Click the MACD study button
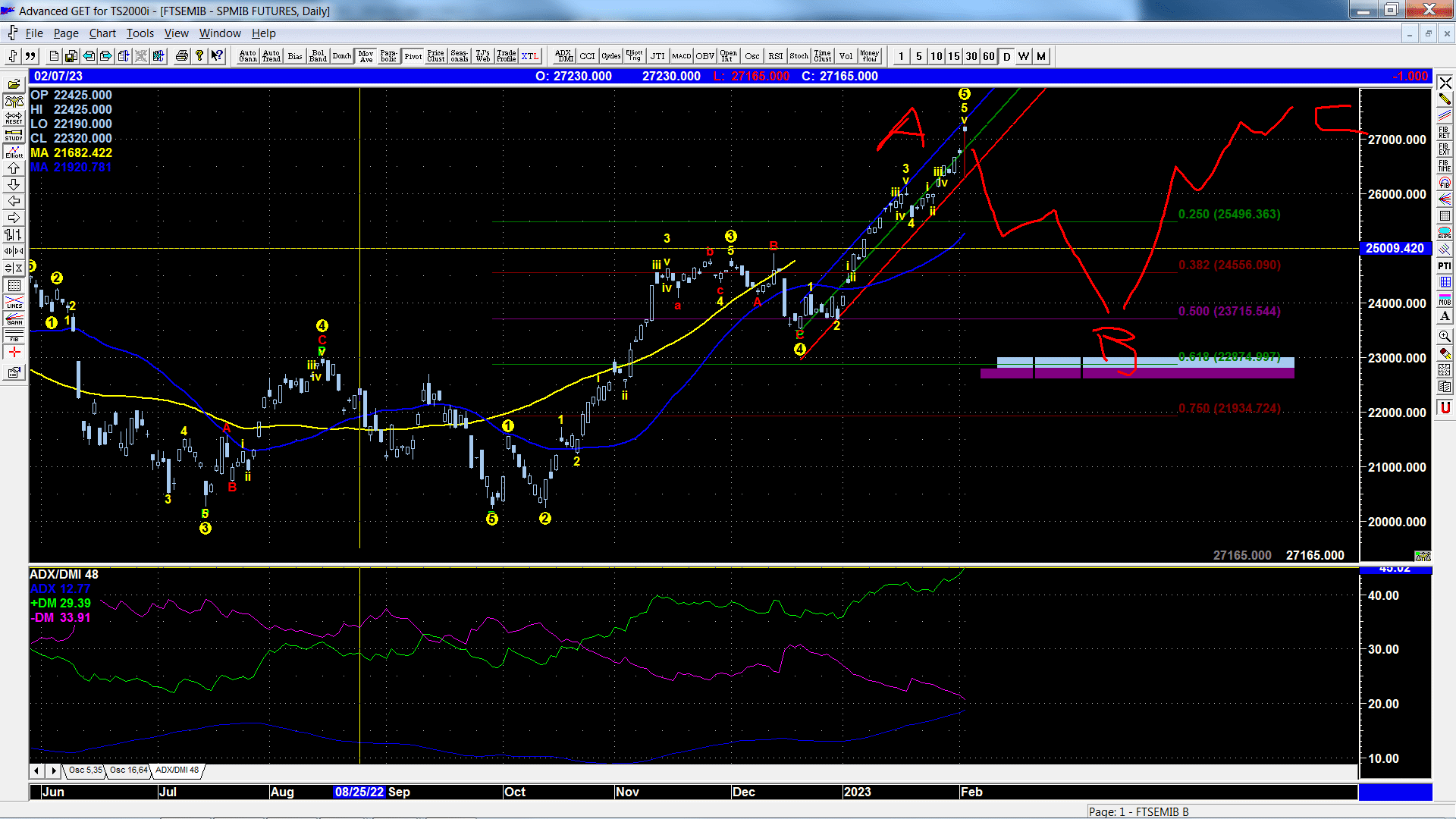 click(x=682, y=56)
